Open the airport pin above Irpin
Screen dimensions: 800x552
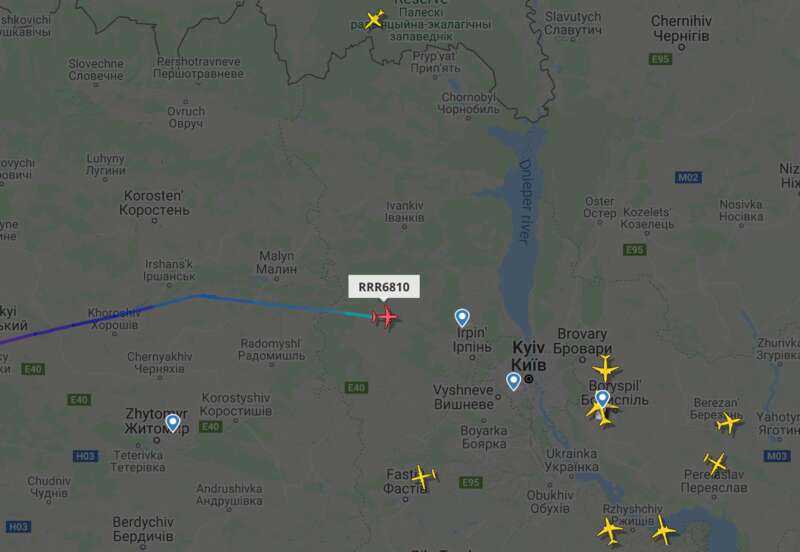[462, 317]
